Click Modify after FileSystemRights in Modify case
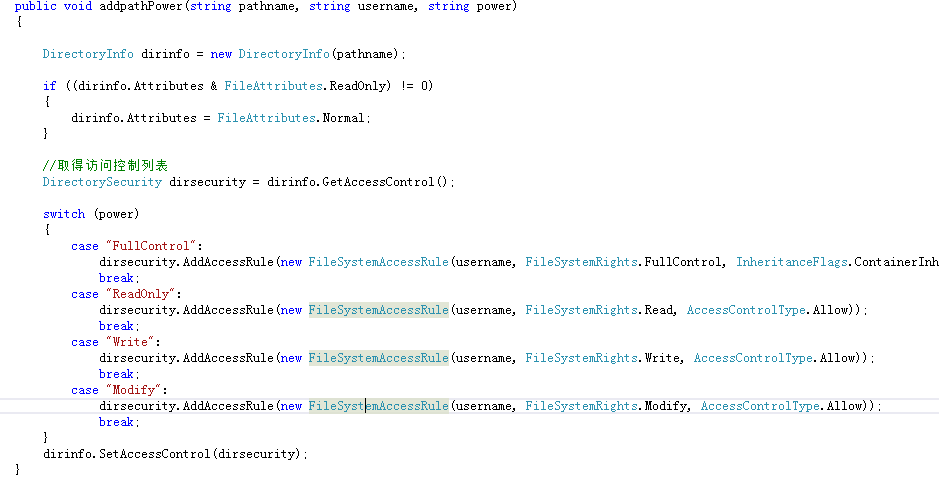 click(x=665, y=406)
